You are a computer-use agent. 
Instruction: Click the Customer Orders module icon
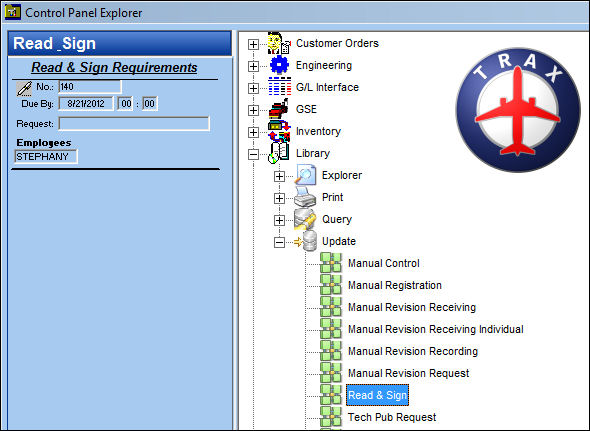[x=279, y=43]
